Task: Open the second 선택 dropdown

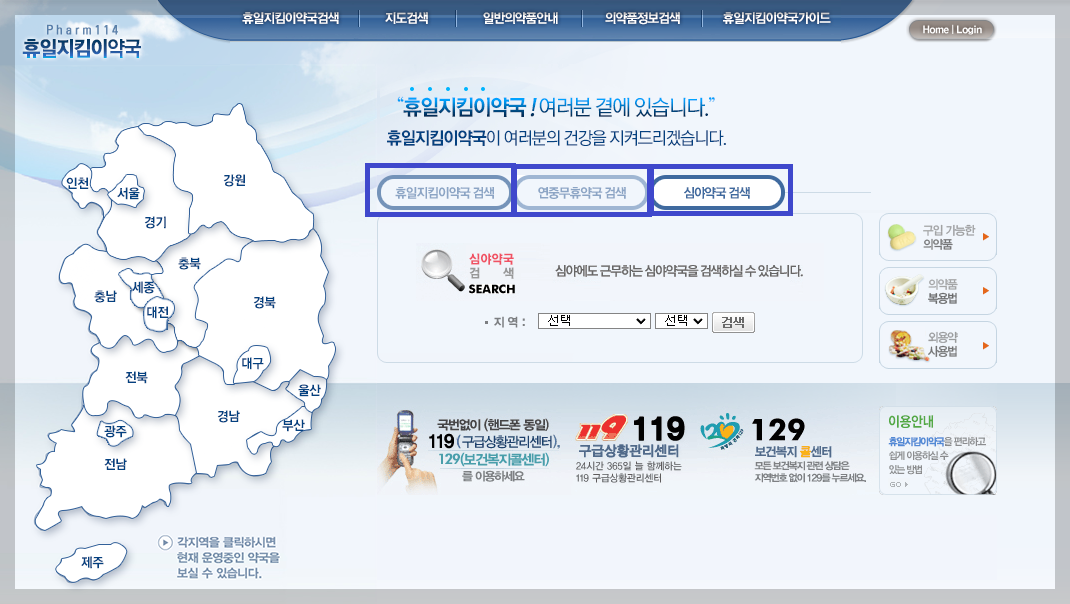Action: tap(681, 321)
